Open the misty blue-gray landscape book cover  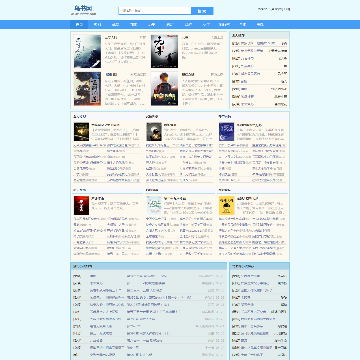(x=87, y=52)
